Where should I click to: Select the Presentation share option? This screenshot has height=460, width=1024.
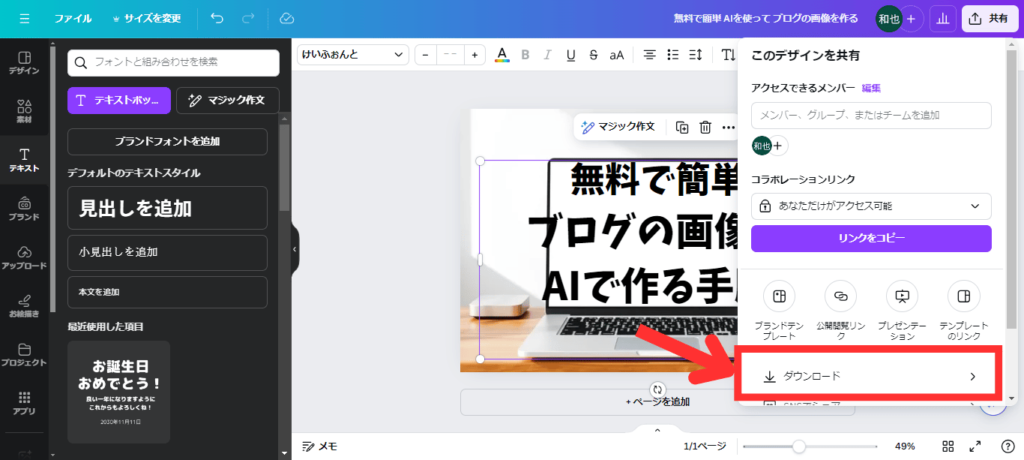click(901, 297)
